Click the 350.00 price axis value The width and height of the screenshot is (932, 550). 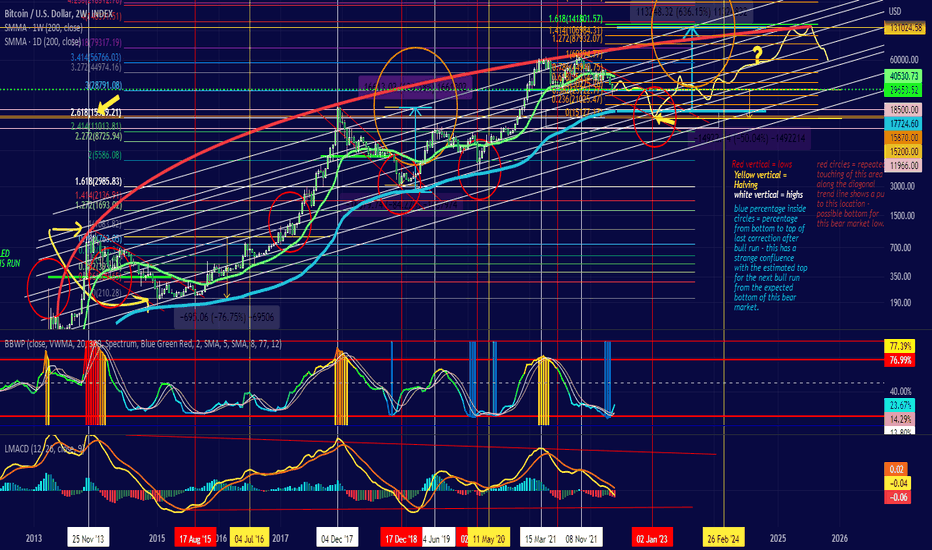coord(900,276)
